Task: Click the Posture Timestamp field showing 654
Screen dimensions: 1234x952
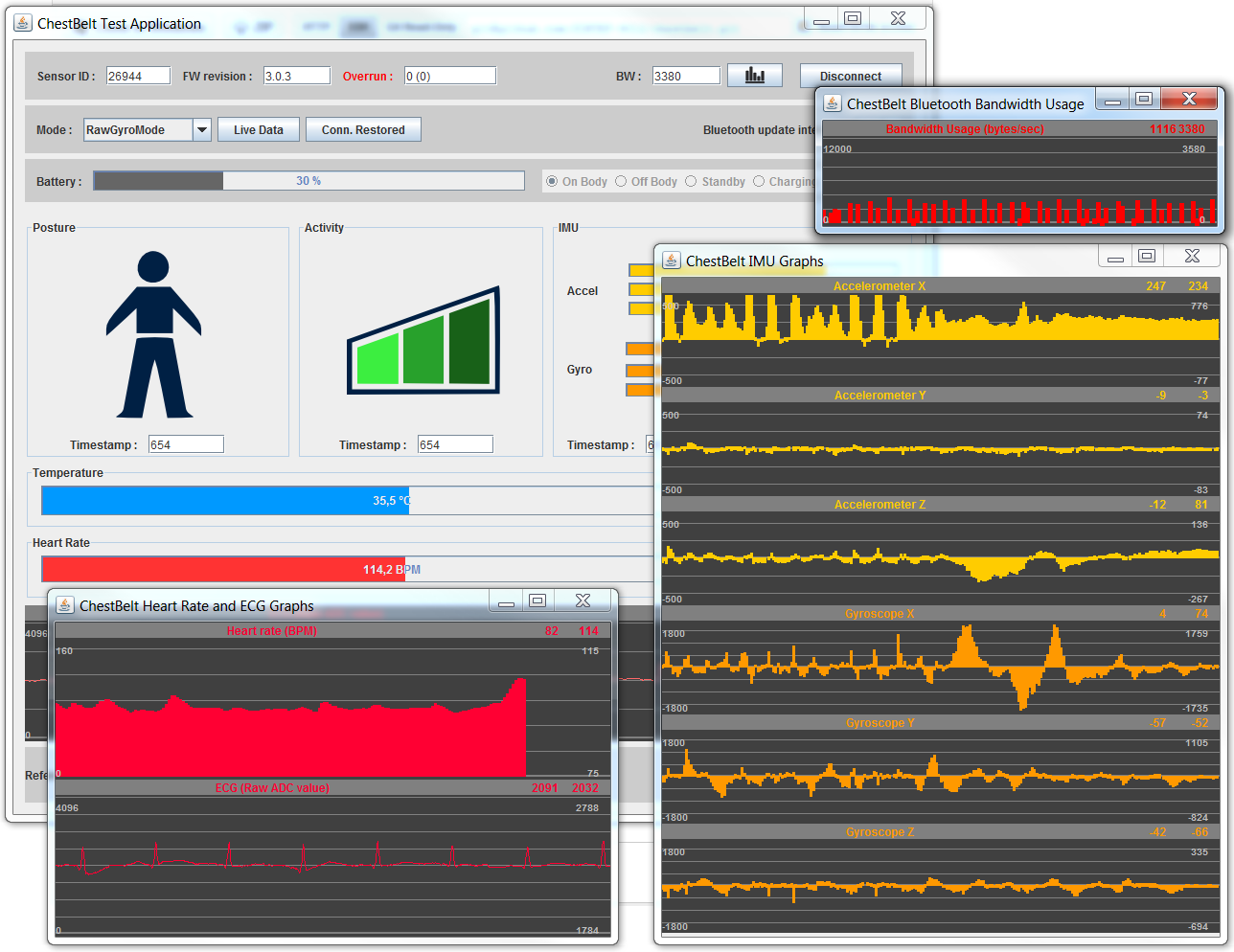Action: [186, 443]
